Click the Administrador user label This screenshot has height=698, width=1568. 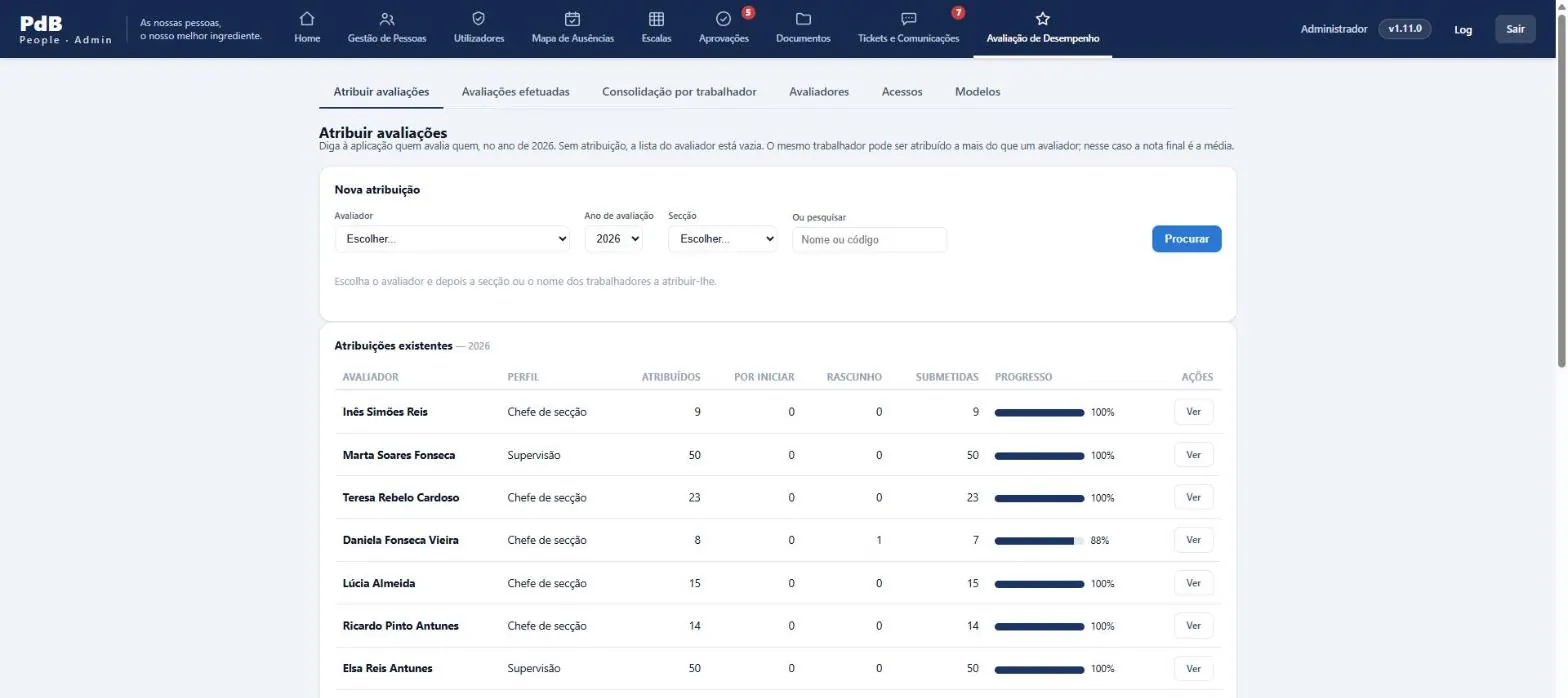tap(1334, 29)
